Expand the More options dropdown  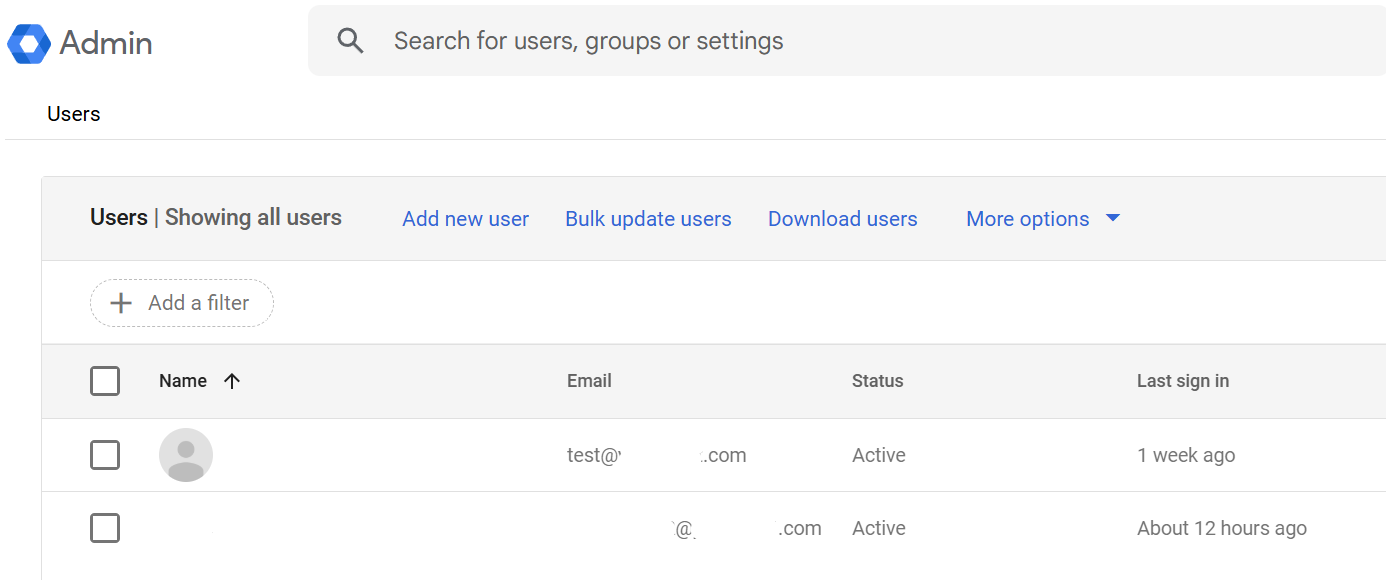pyautogui.click(x=1027, y=219)
